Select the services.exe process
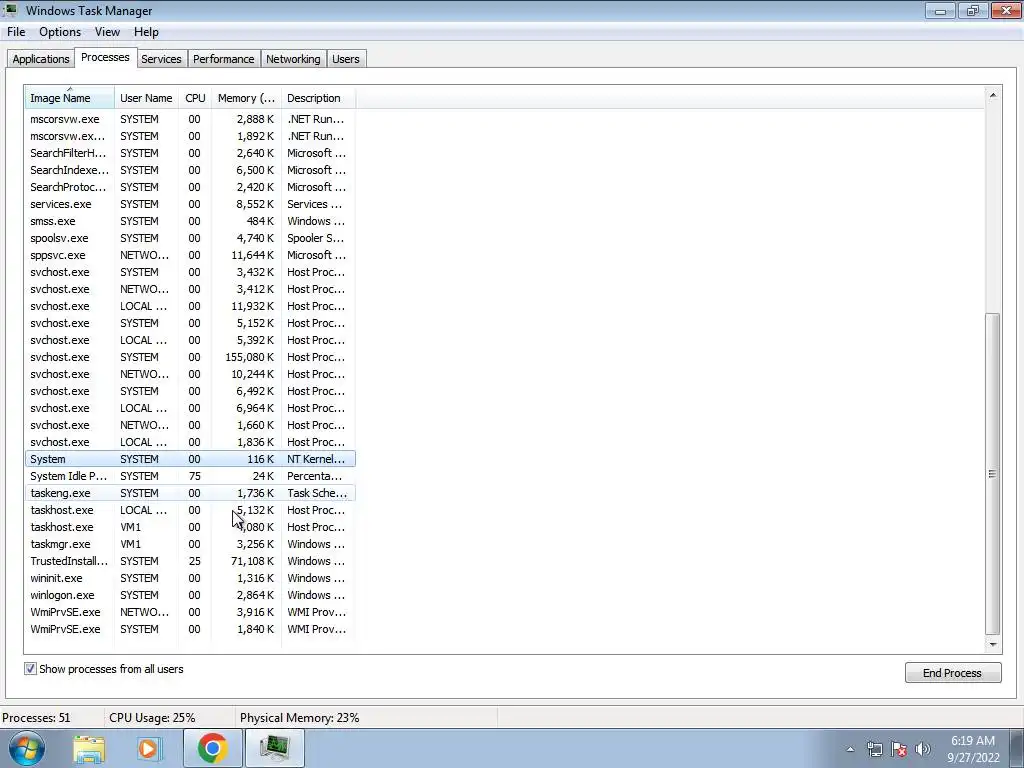The width and height of the screenshot is (1024, 768). pos(190,204)
